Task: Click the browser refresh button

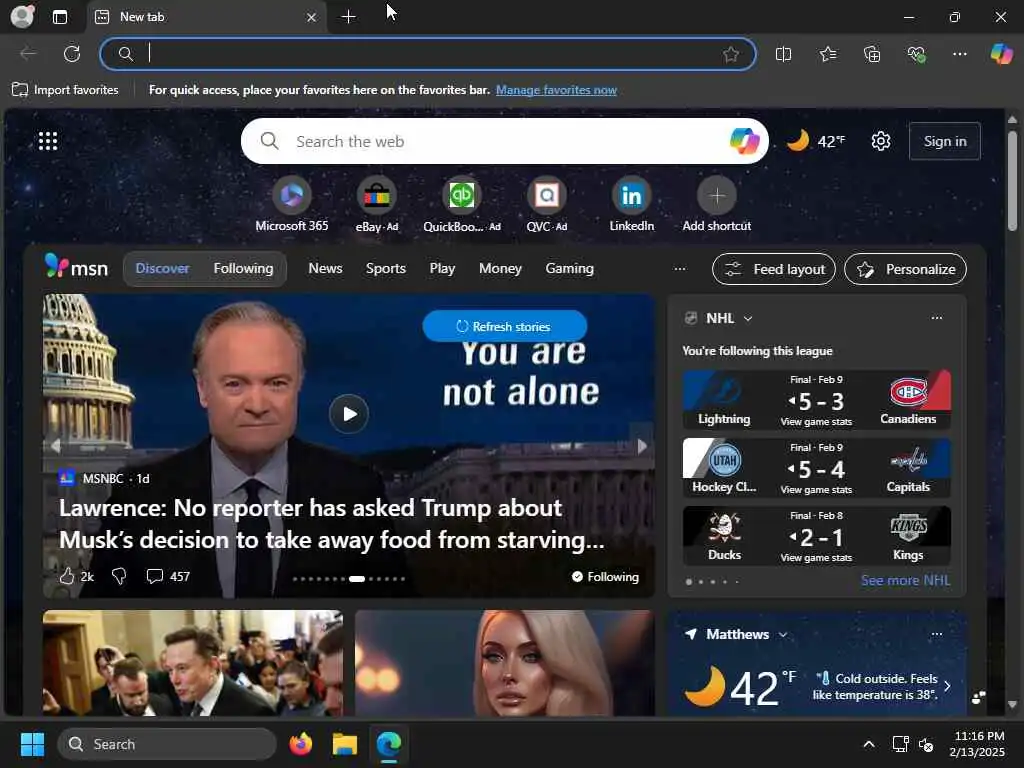Action: click(x=72, y=54)
